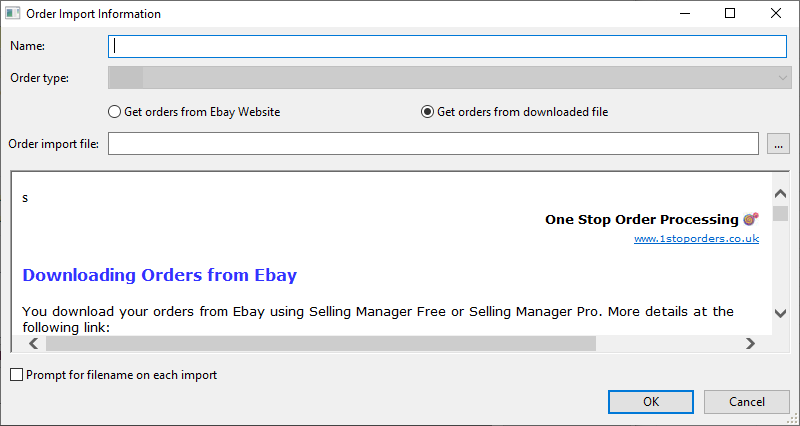Viewport: 800px width, 426px height.
Task: Enable Prompt for filename on each import
Action: coord(113,375)
